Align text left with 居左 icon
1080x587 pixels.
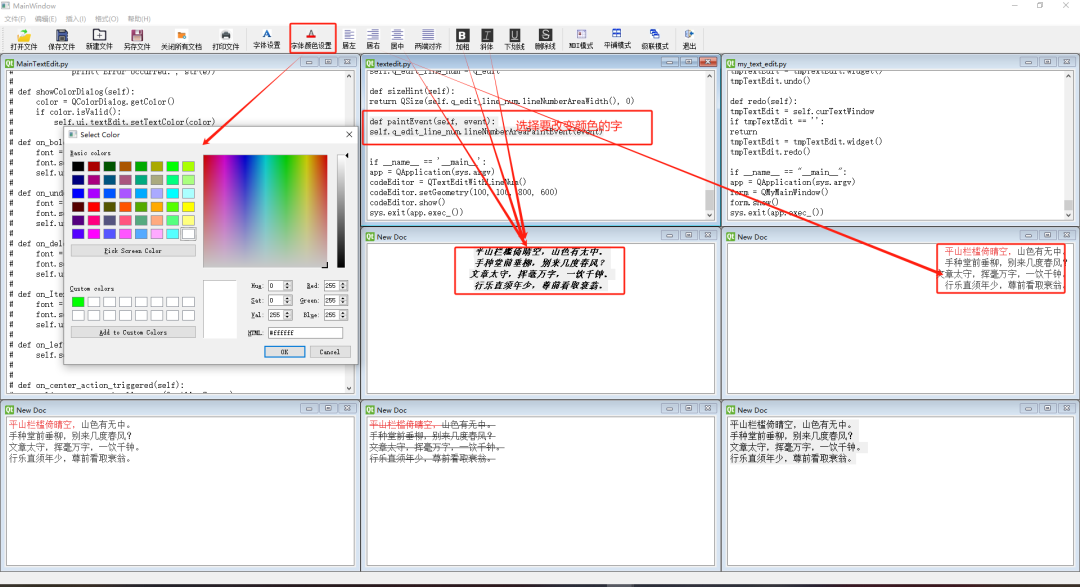point(349,39)
